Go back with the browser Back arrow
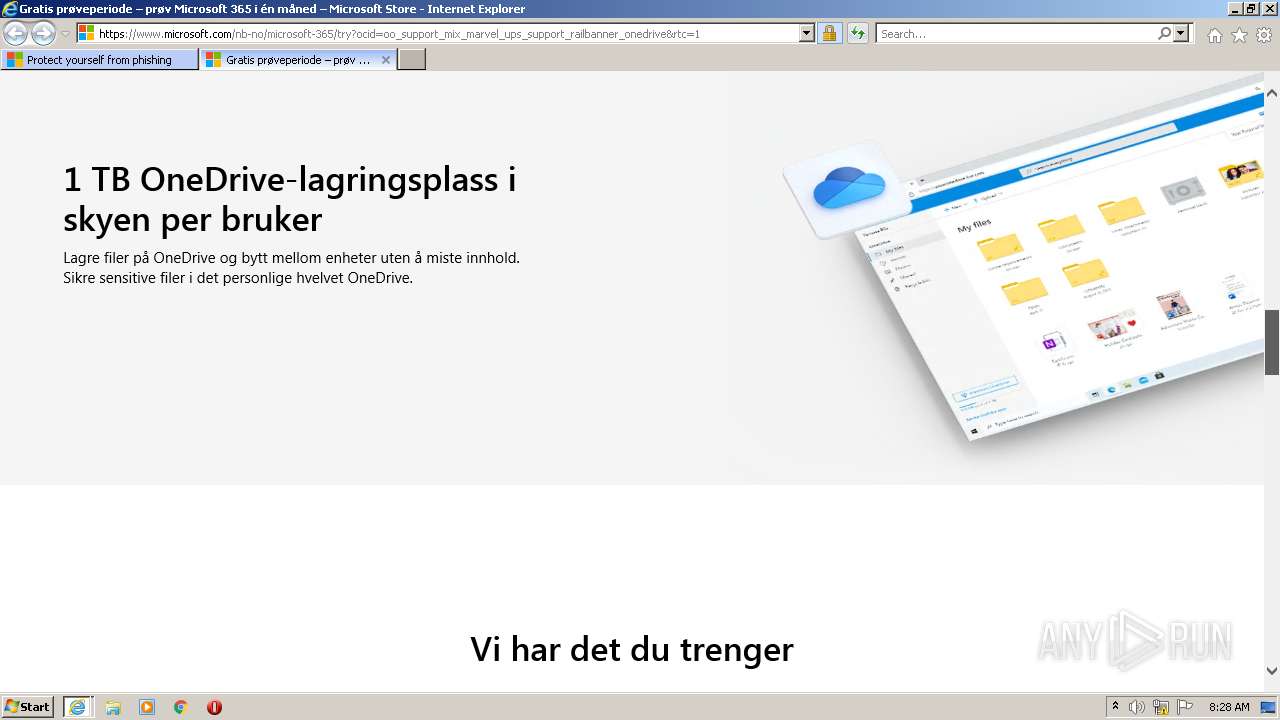1280x720 pixels. coord(15,34)
